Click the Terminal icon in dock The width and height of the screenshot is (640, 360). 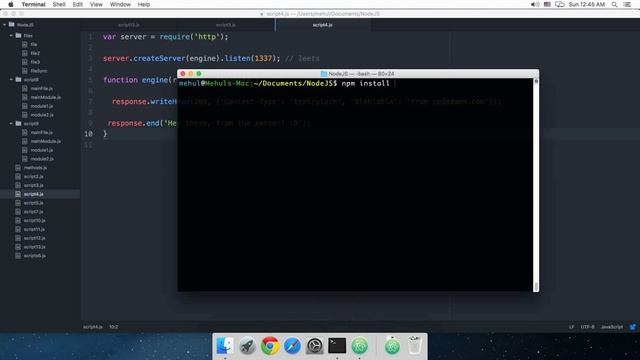337,346
